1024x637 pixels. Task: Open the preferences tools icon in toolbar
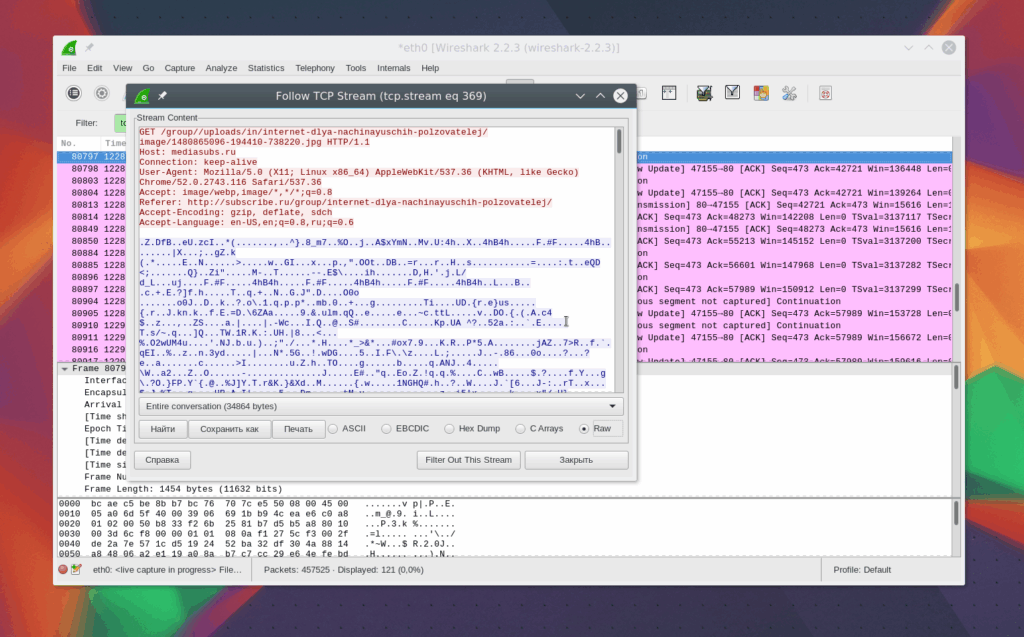click(x=789, y=93)
